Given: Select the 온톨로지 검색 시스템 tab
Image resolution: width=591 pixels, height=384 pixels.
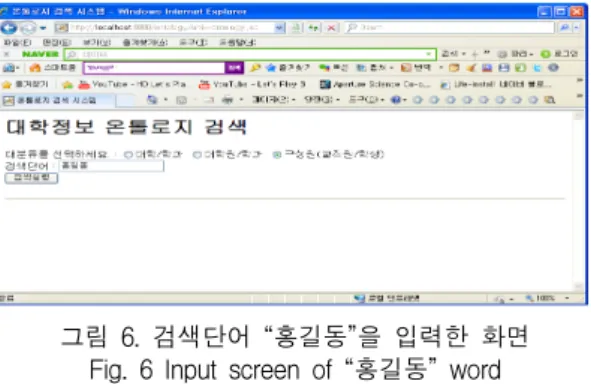Looking at the screenshot, I should (x=57, y=100).
